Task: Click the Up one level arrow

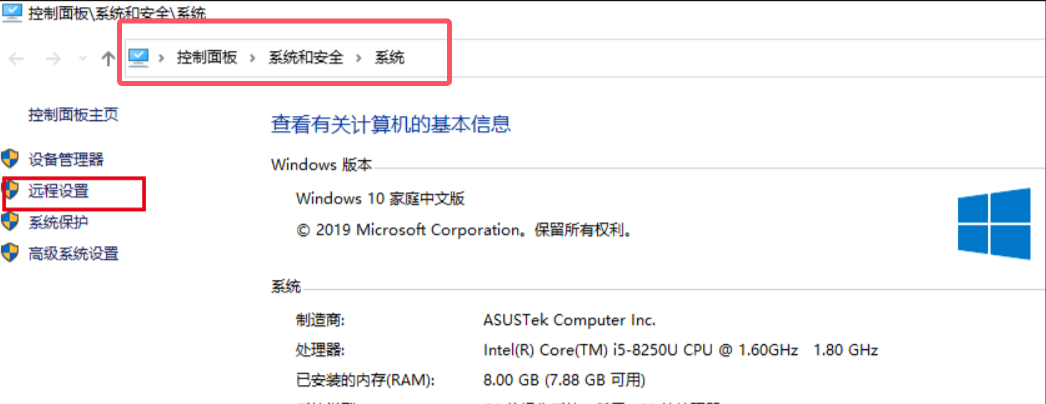Action: (107, 59)
